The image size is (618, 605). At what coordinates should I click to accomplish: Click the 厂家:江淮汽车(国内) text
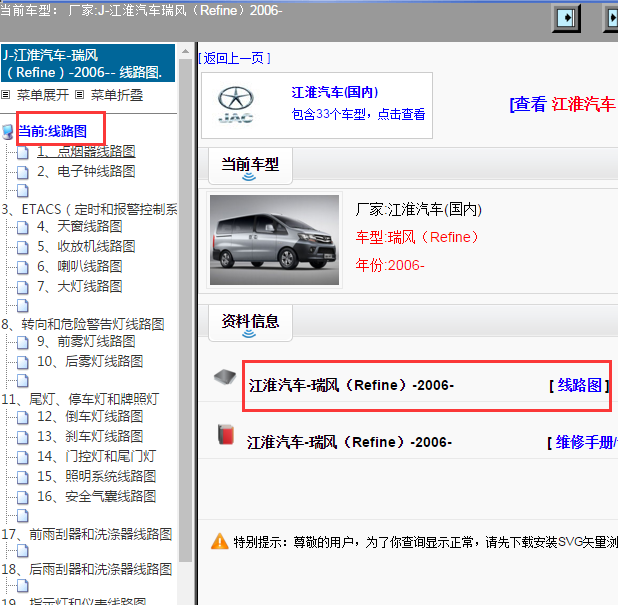[x=418, y=209]
